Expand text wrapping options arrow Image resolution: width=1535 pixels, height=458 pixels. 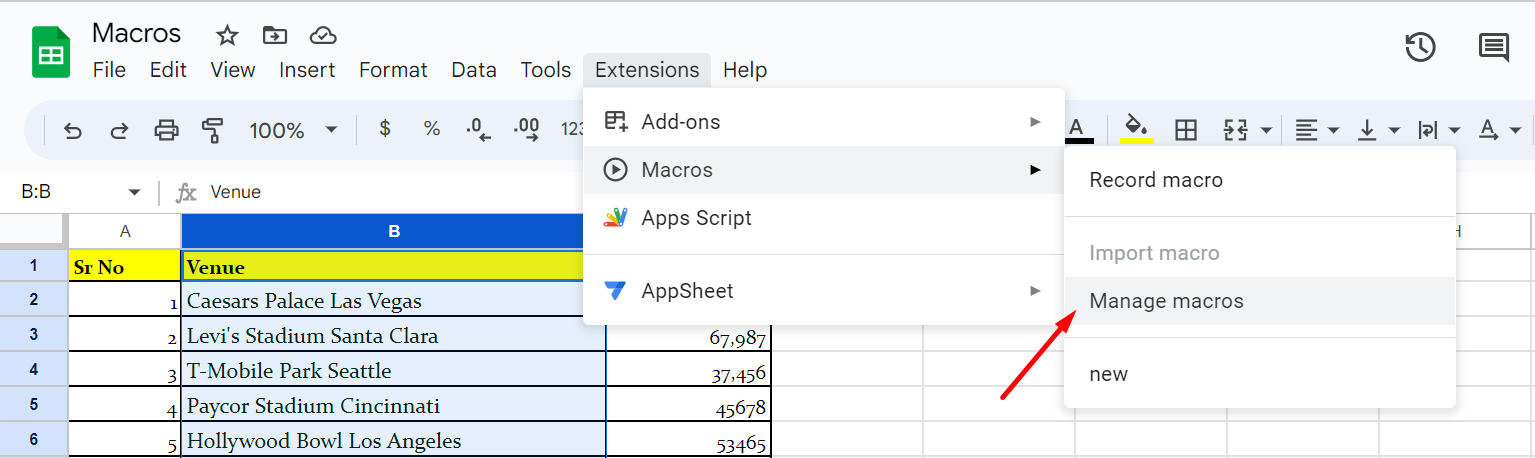(x=1454, y=130)
